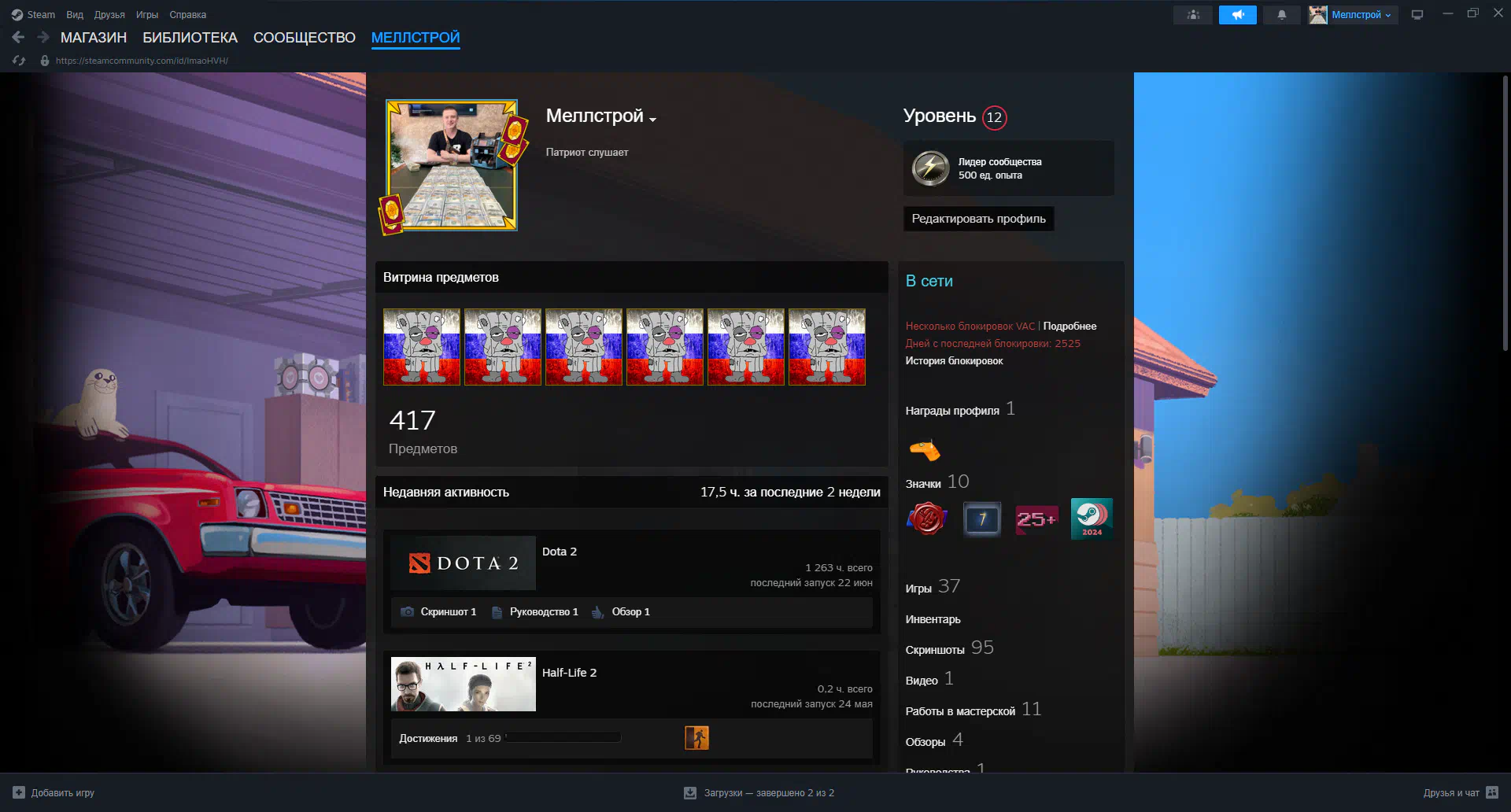The width and height of the screenshot is (1511, 812).
Task: Click the page vertical scrollbar
Action: tap(1505, 212)
